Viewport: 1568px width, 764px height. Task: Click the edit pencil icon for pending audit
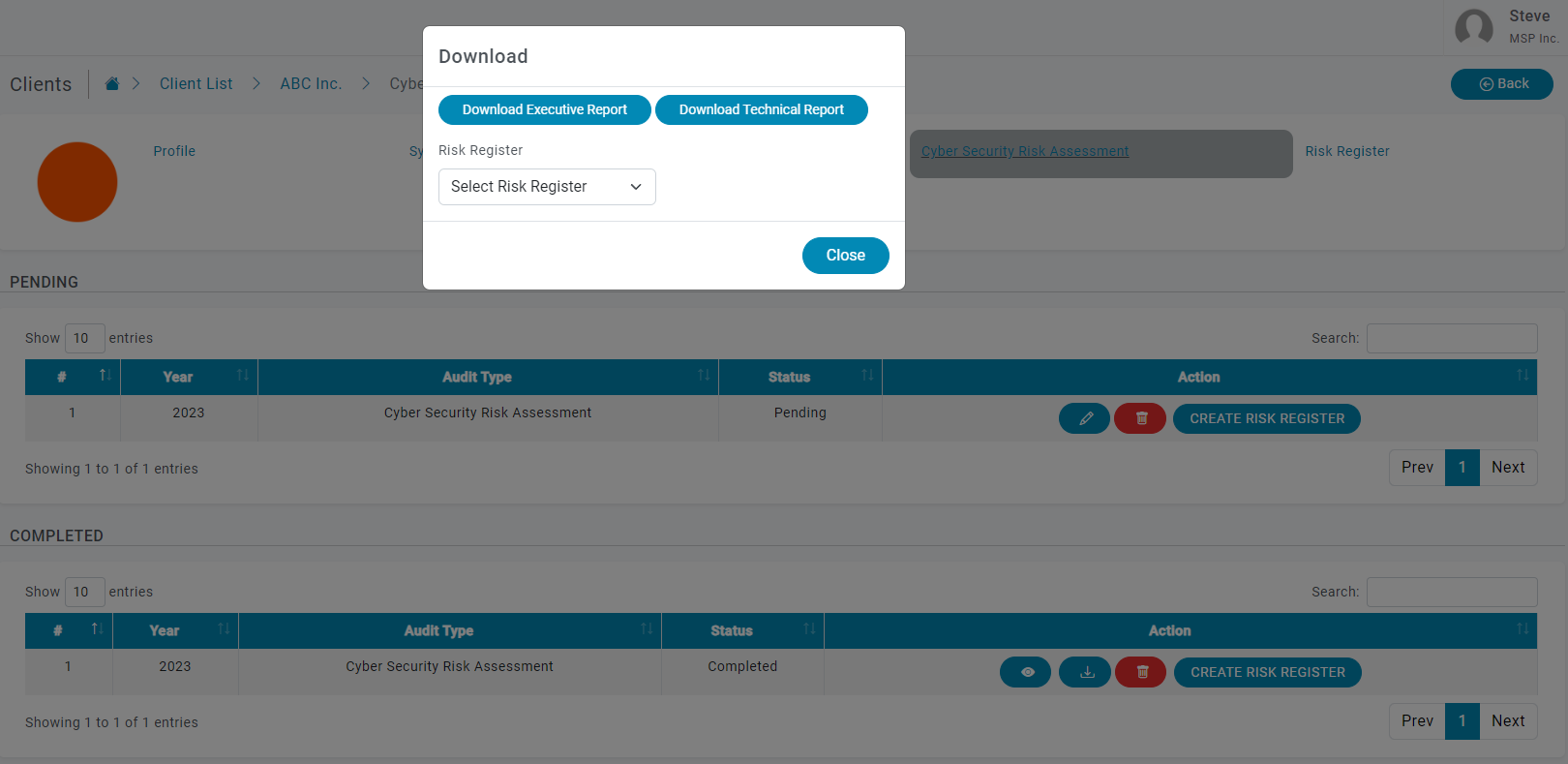pyautogui.click(x=1084, y=418)
